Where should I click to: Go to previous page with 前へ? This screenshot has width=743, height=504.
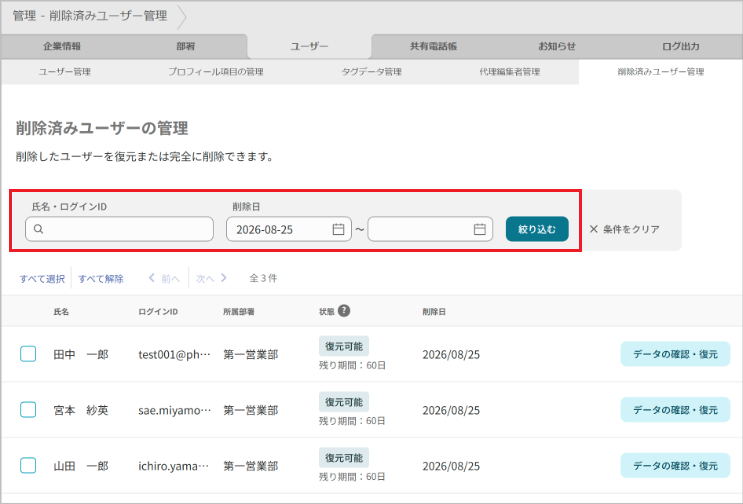click(171, 279)
